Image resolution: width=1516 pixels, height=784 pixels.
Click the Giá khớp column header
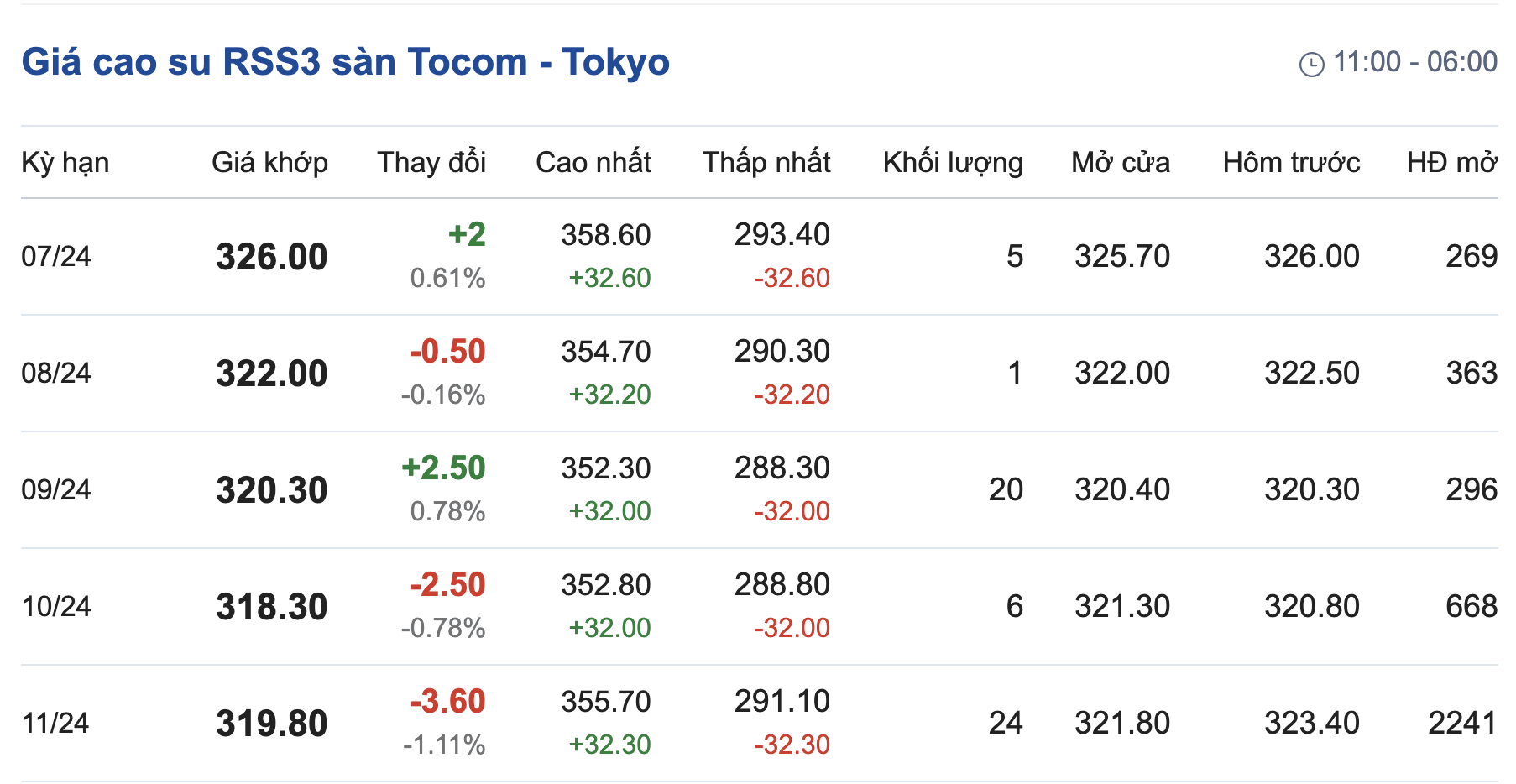[x=269, y=162]
